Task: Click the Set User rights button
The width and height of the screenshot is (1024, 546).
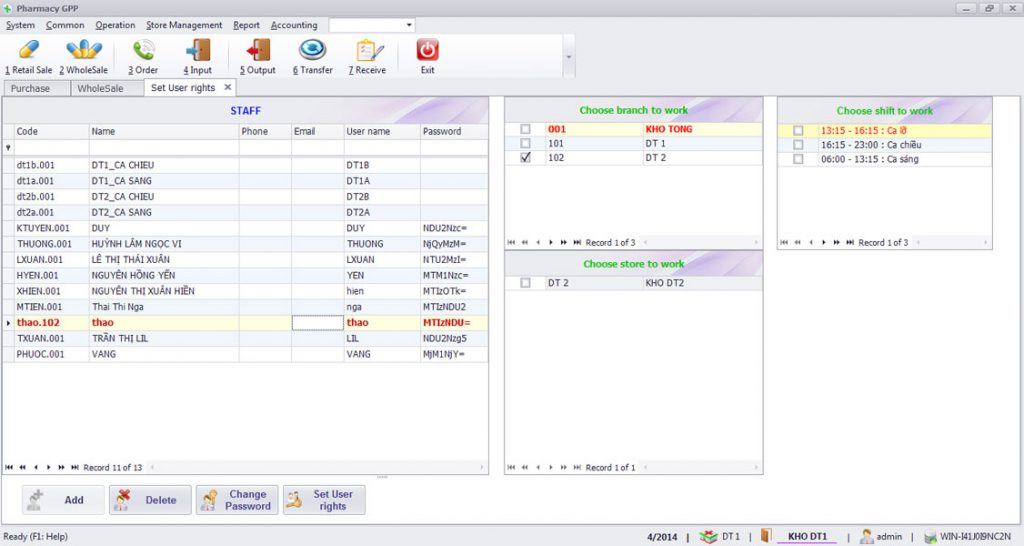Action: [x=324, y=500]
